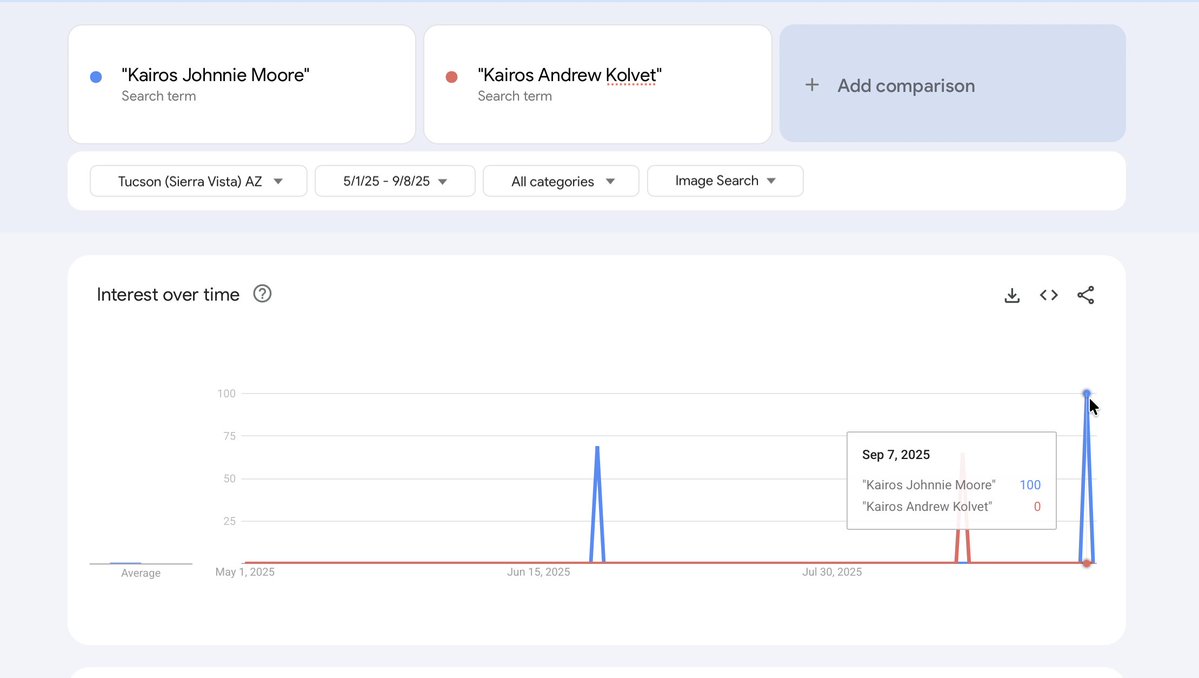Open the embed code icon
The image size is (1199, 678).
click(x=1048, y=295)
